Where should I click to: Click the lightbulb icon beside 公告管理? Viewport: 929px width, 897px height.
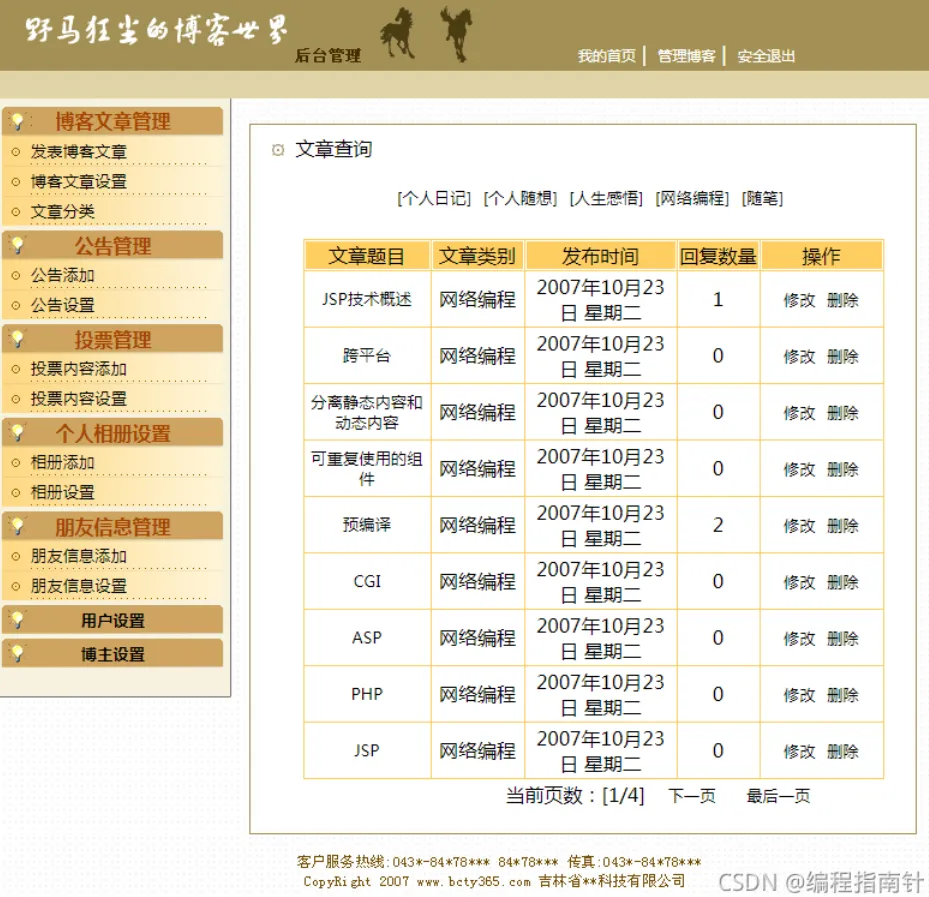pos(18,245)
